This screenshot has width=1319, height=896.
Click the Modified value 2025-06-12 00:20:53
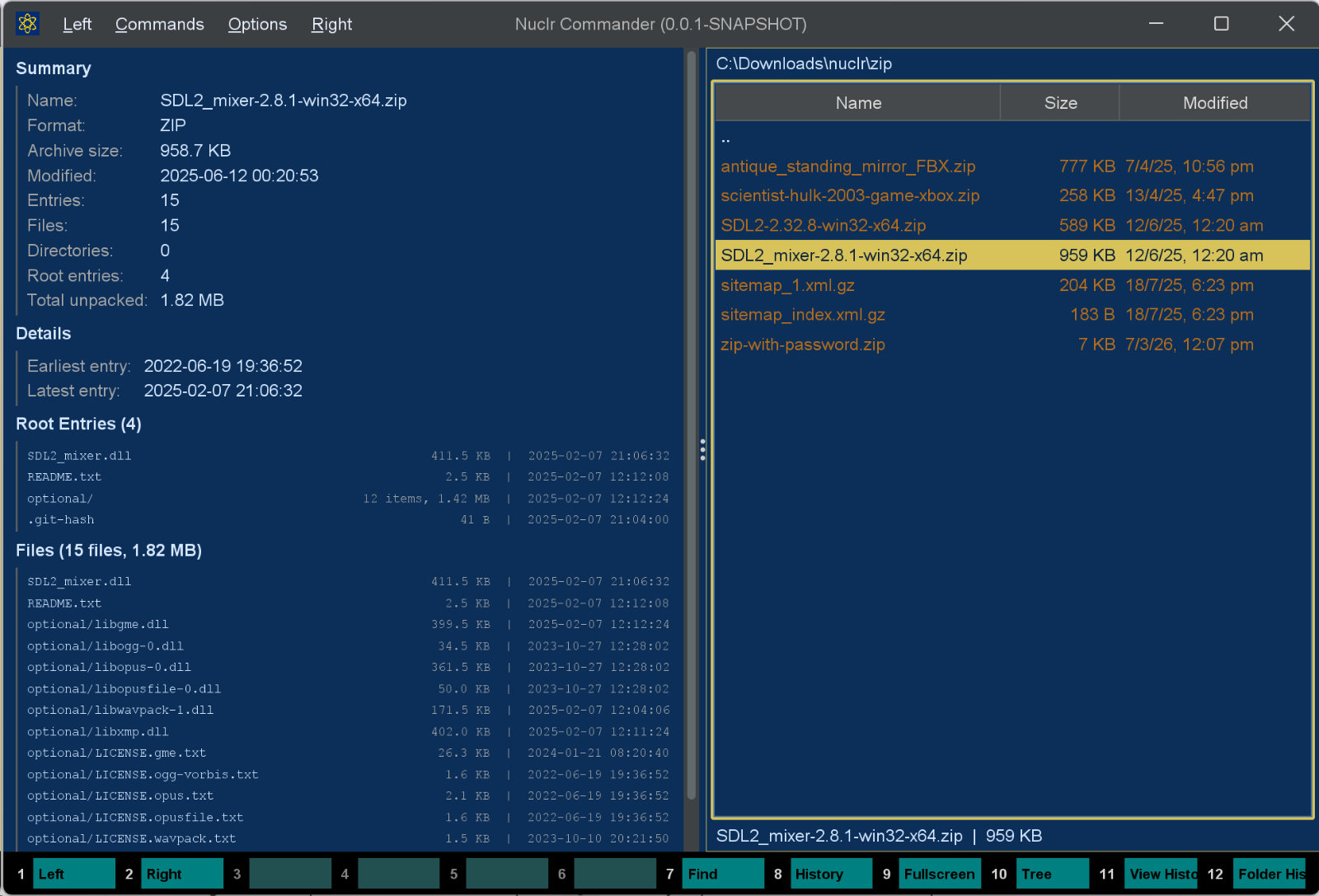click(x=239, y=176)
